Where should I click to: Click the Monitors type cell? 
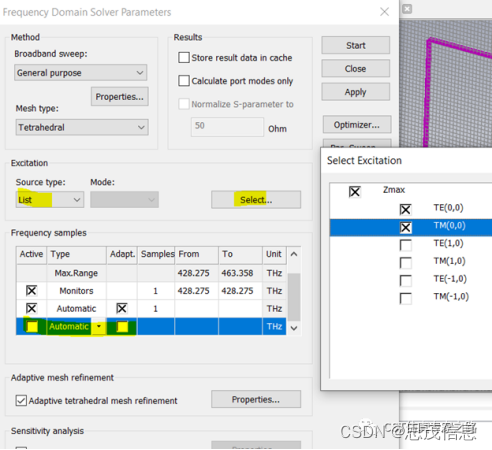tap(76, 291)
